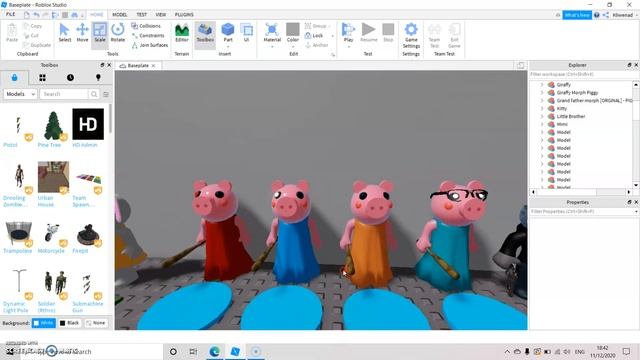This screenshot has height=360, width=640.
Task: Click the What's New button
Action: click(577, 15)
